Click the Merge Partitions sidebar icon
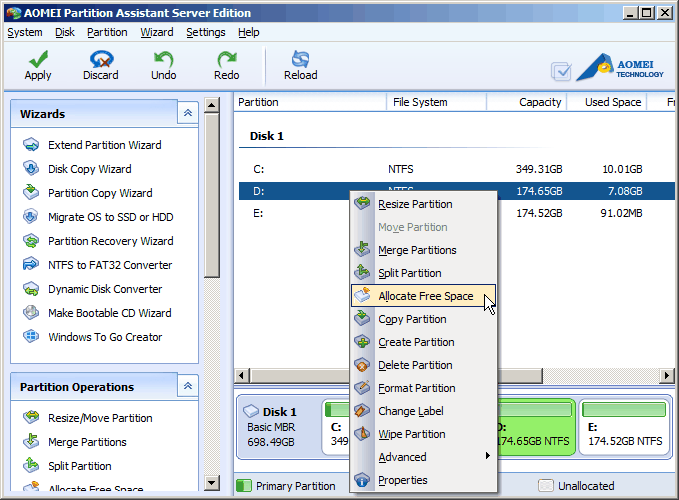The height and width of the screenshot is (500, 679). coord(31,442)
